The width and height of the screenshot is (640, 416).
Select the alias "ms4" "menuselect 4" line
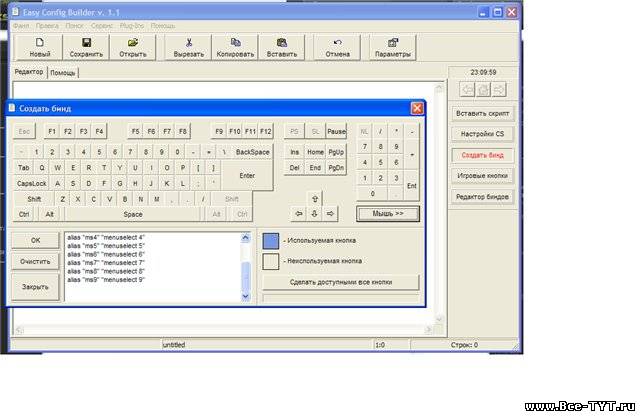click(x=106, y=237)
